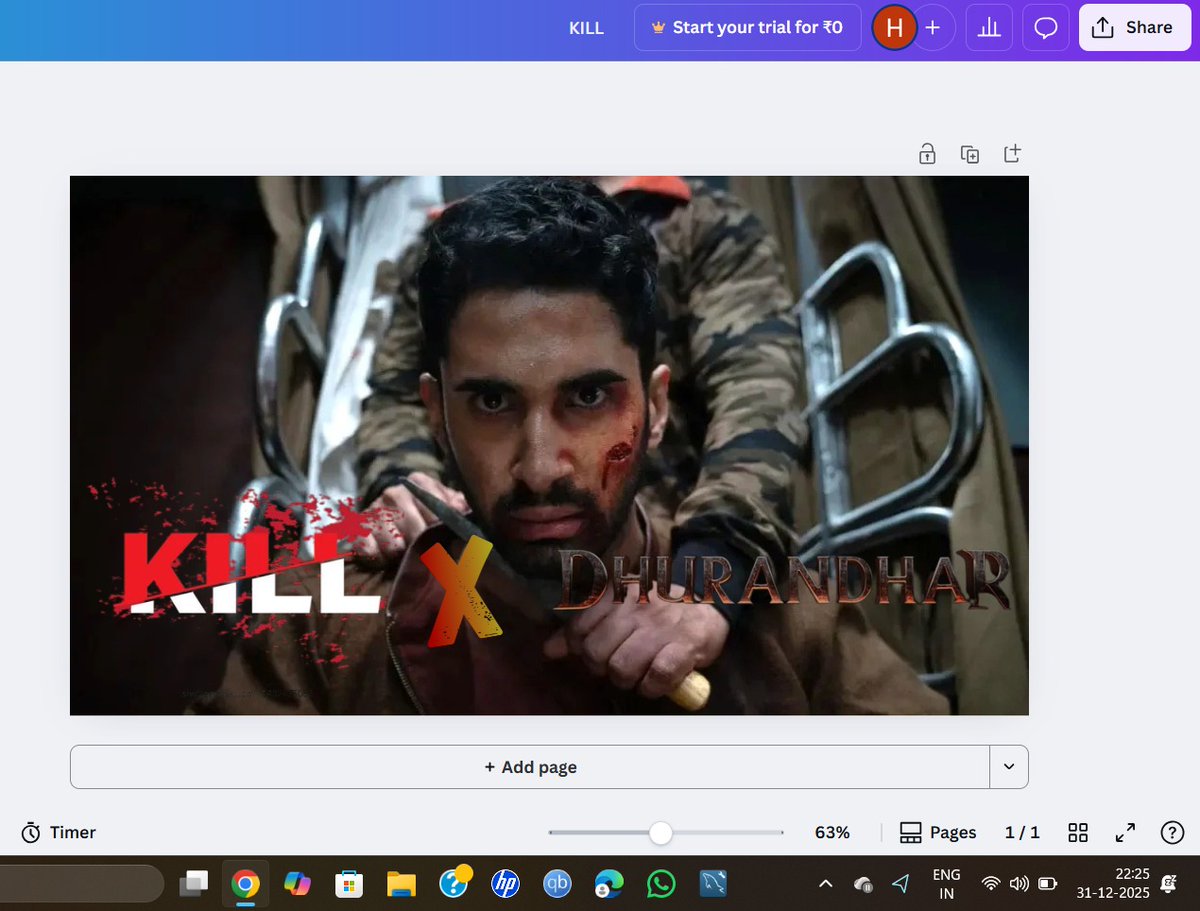
Task: Open qBittorrent from taskbar
Action: coord(557,883)
